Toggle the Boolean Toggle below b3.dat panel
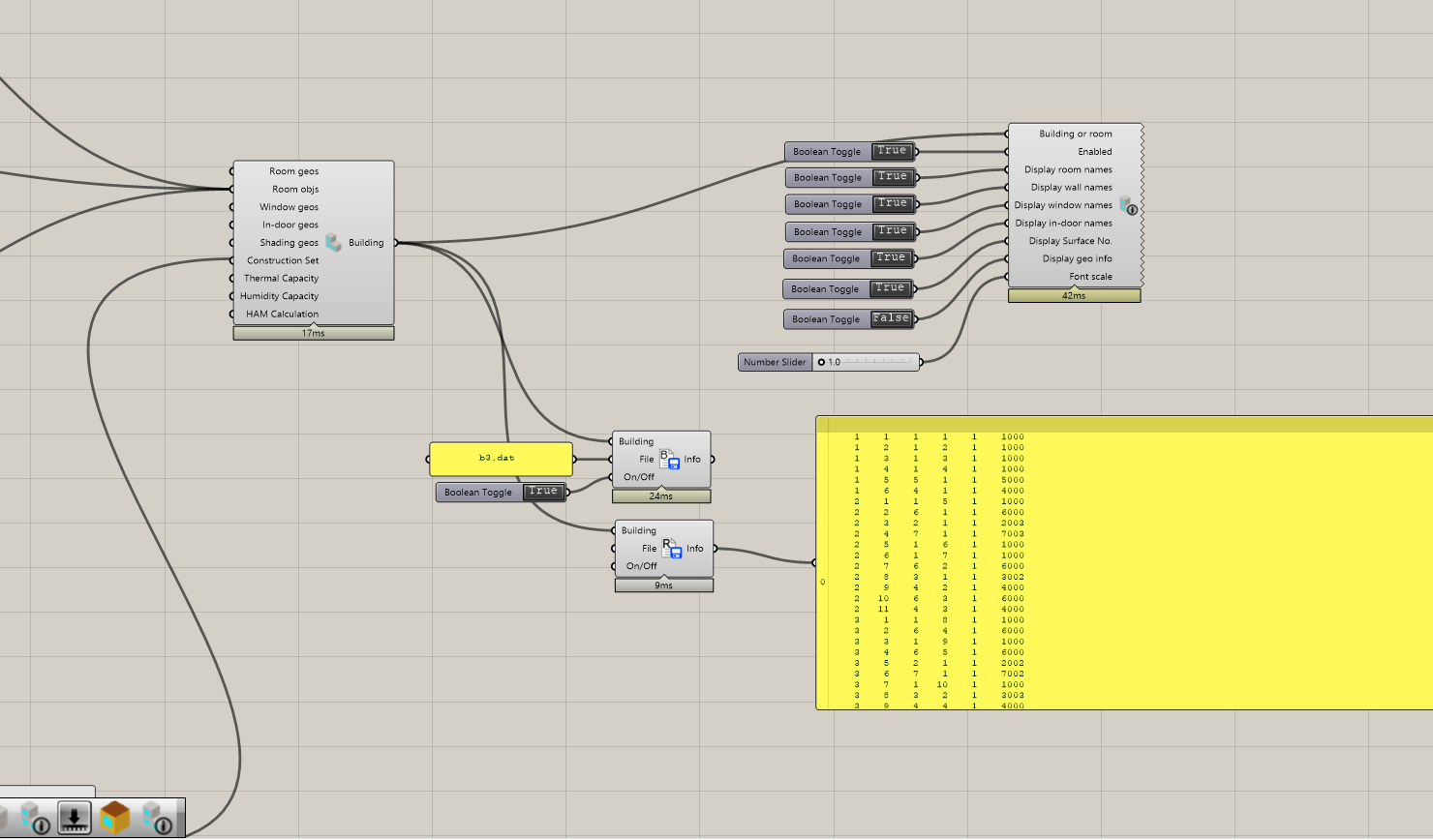This screenshot has height=840, width=1433. [543, 492]
